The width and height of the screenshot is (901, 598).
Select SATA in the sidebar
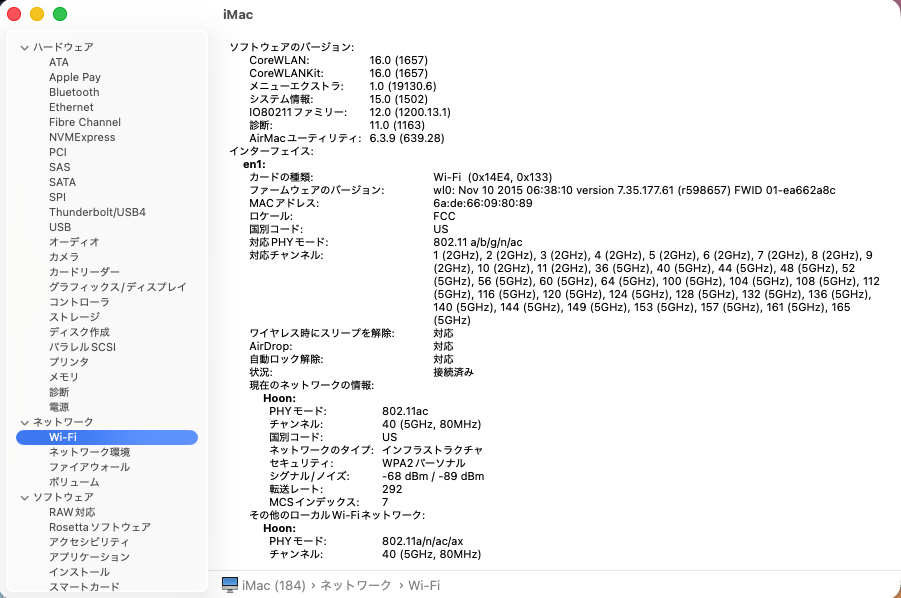(62, 182)
